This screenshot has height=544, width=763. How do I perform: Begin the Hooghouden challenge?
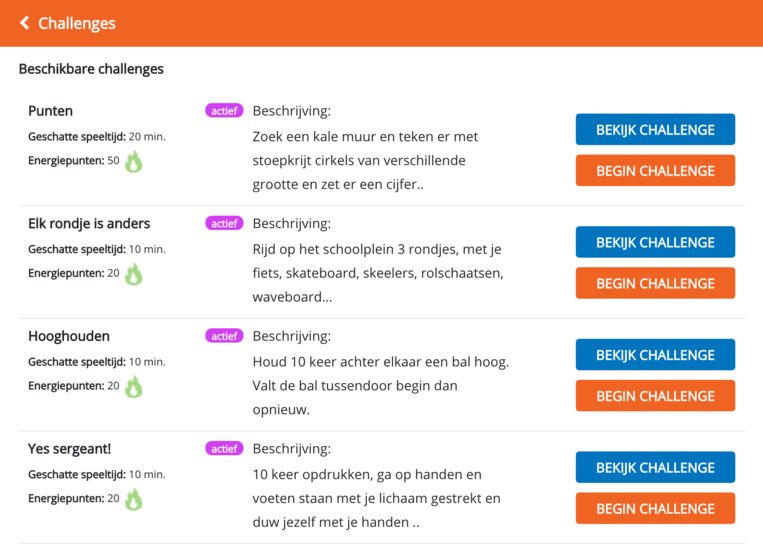(655, 396)
